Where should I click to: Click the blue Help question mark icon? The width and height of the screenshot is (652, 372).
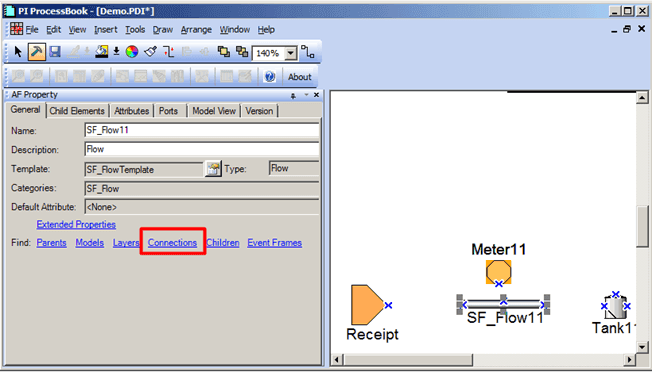[270, 77]
